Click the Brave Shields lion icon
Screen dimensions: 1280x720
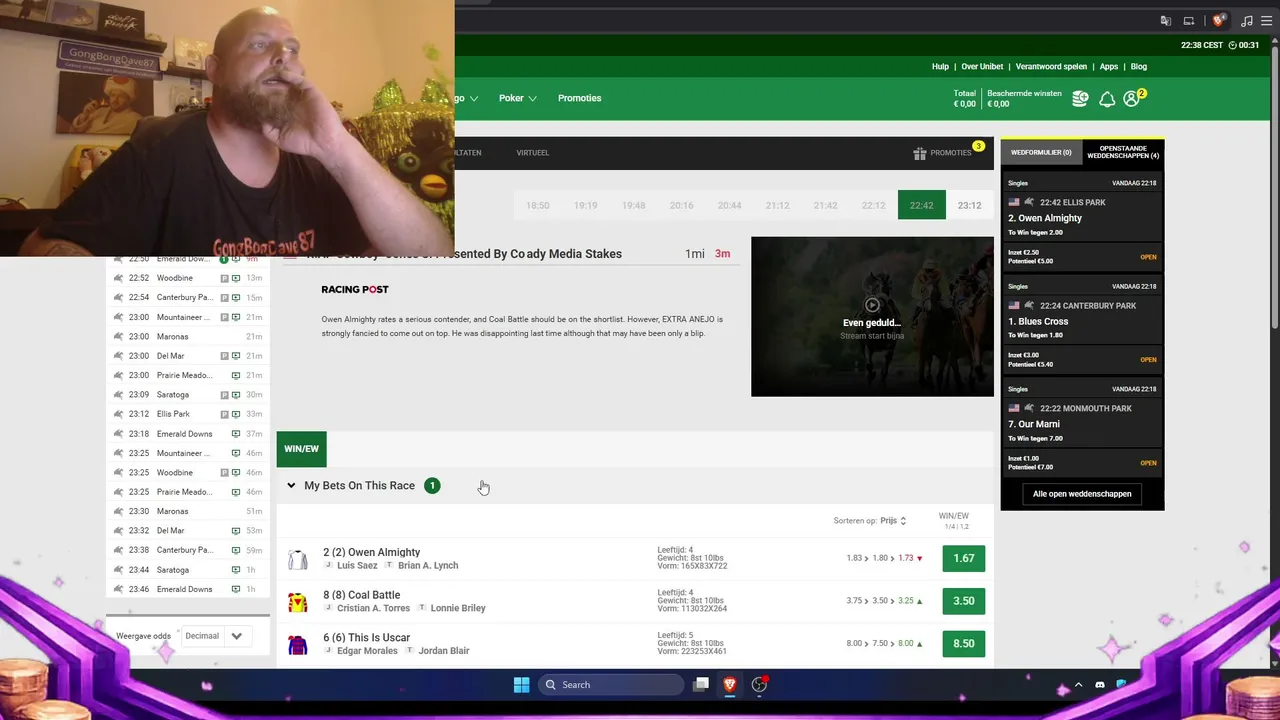pyautogui.click(x=1218, y=21)
